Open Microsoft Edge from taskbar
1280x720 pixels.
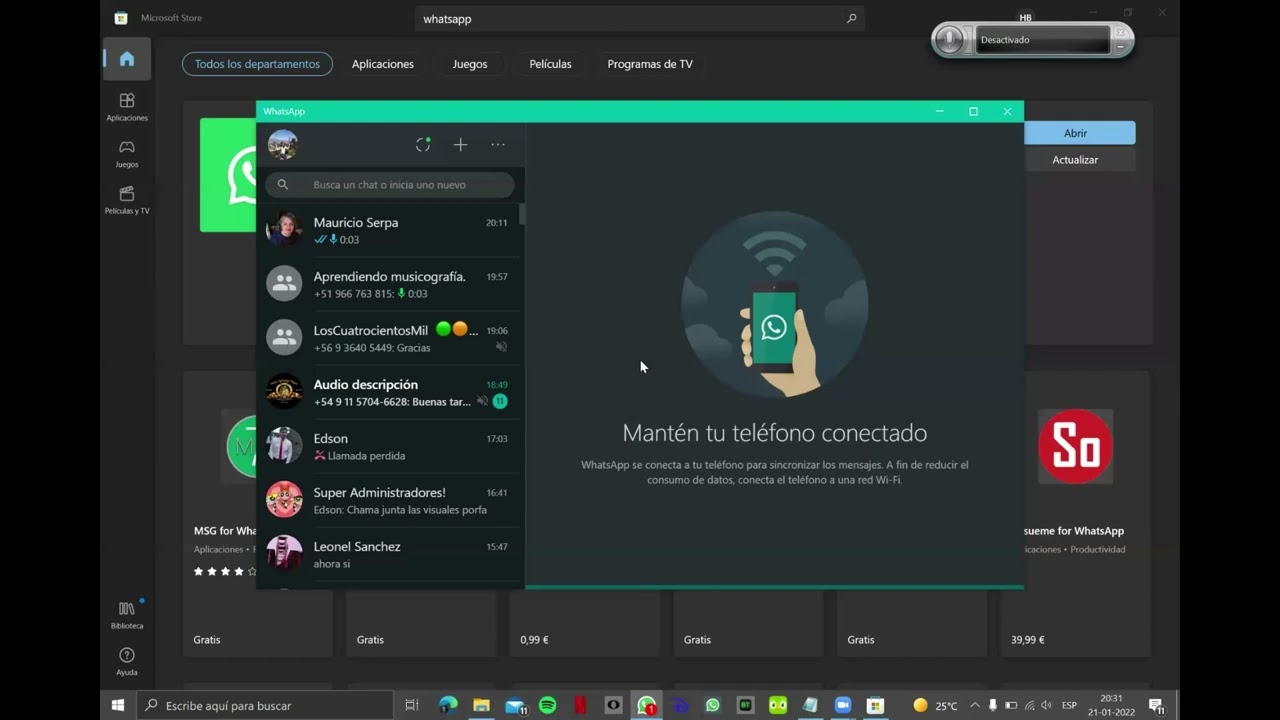click(x=448, y=705)
